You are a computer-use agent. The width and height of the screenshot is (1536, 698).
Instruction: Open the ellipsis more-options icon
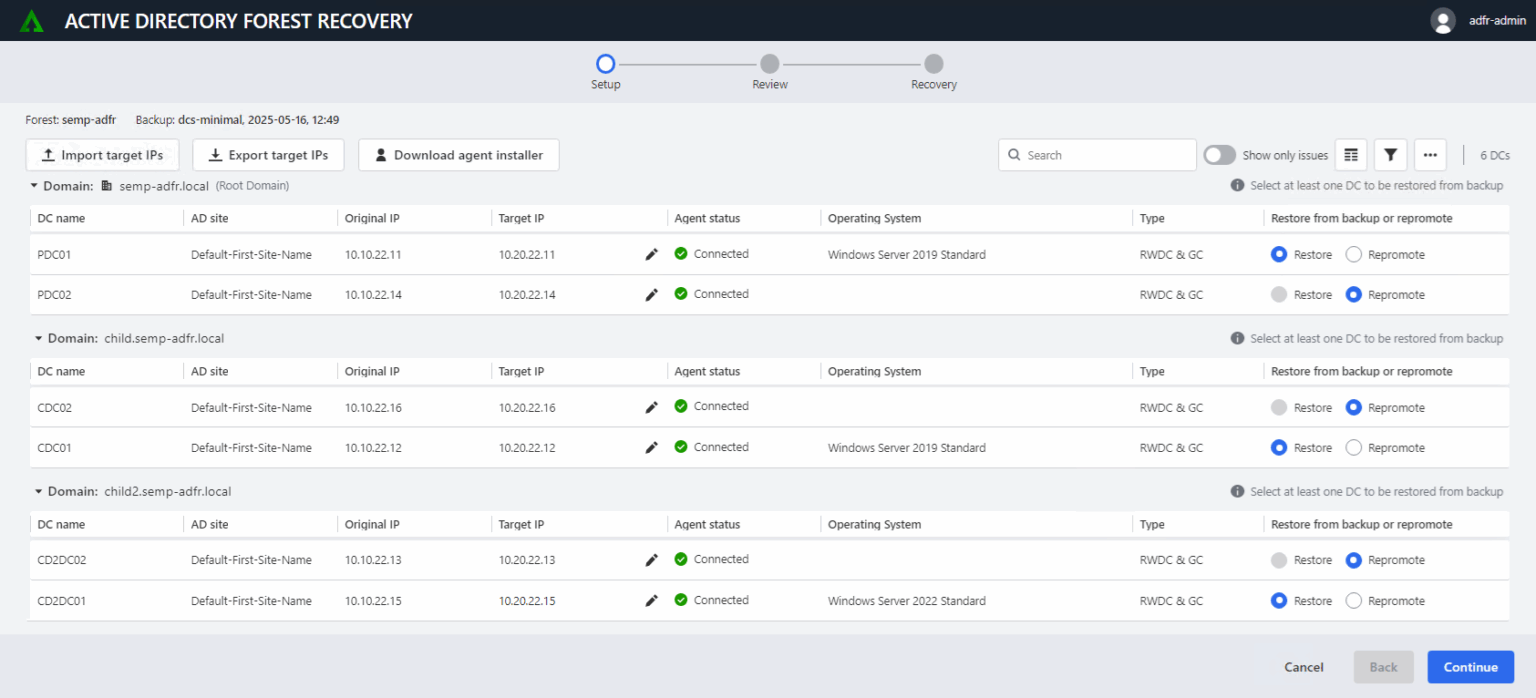tap(1430, 155)
